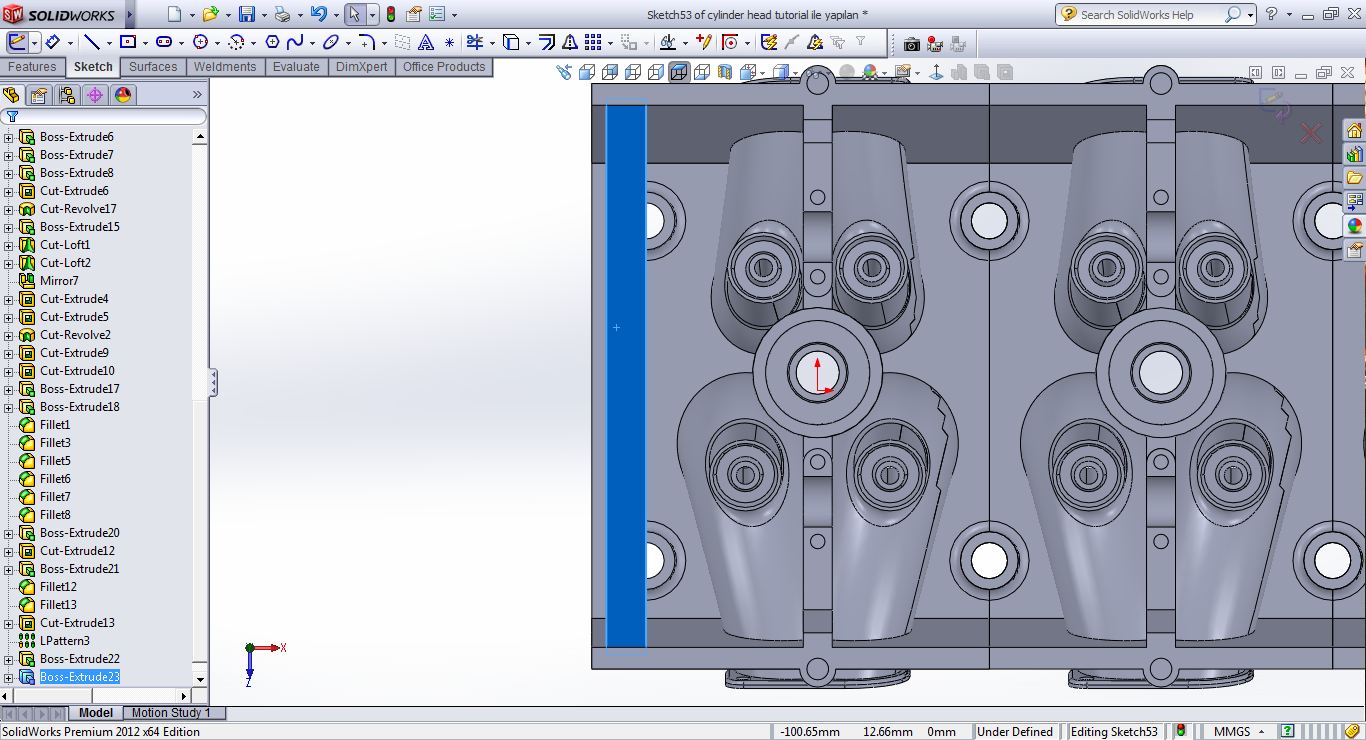1366x740 pixels.
Task: Toggle the Sketch edit button
Action: pos(17,42)
